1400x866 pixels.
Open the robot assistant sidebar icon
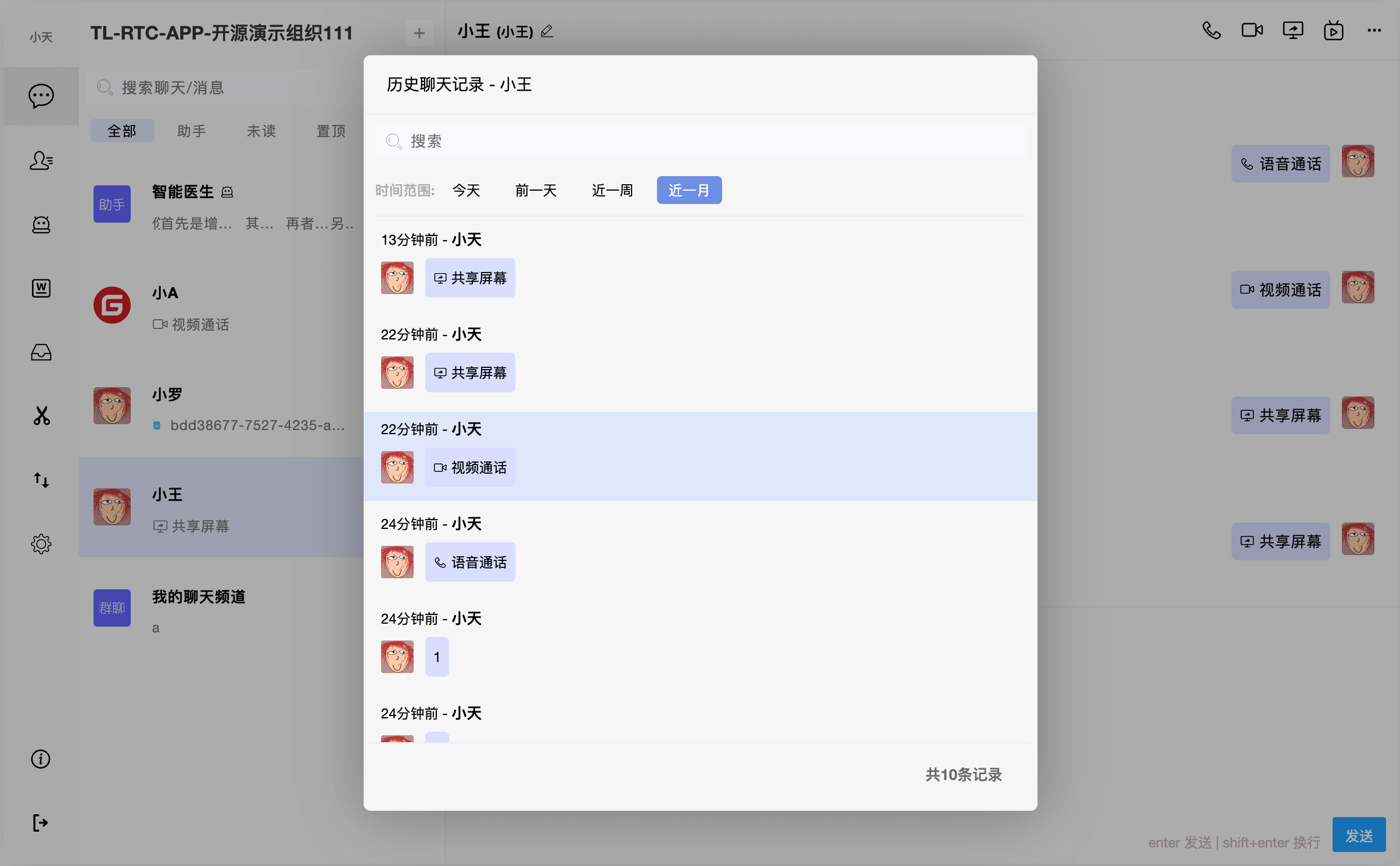(x=41, y=224)
